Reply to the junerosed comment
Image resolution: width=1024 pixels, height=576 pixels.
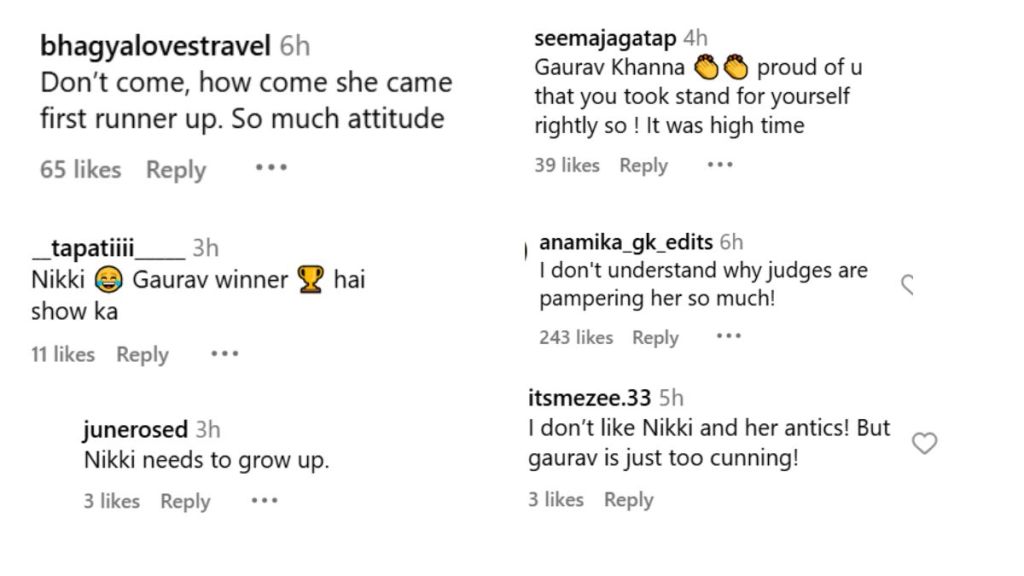point(185,501)
